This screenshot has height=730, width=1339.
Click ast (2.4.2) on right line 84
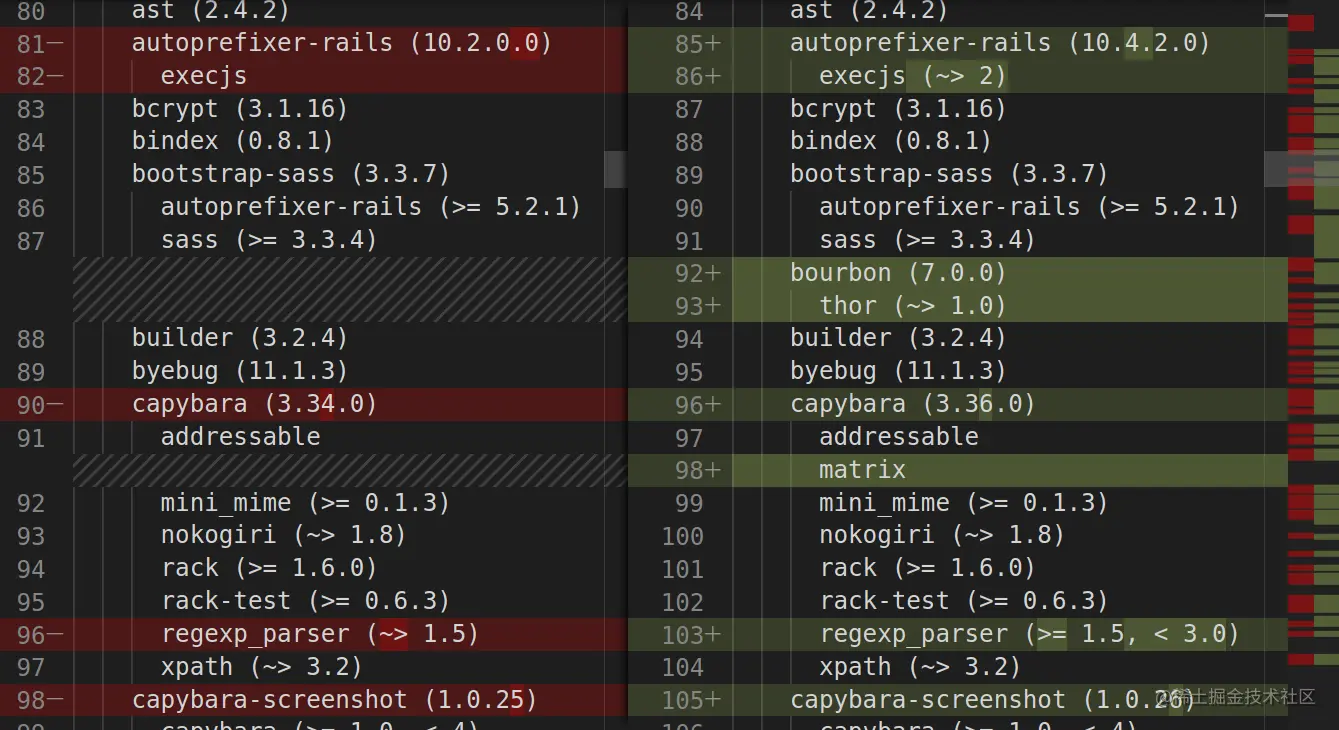click(869, 11)
